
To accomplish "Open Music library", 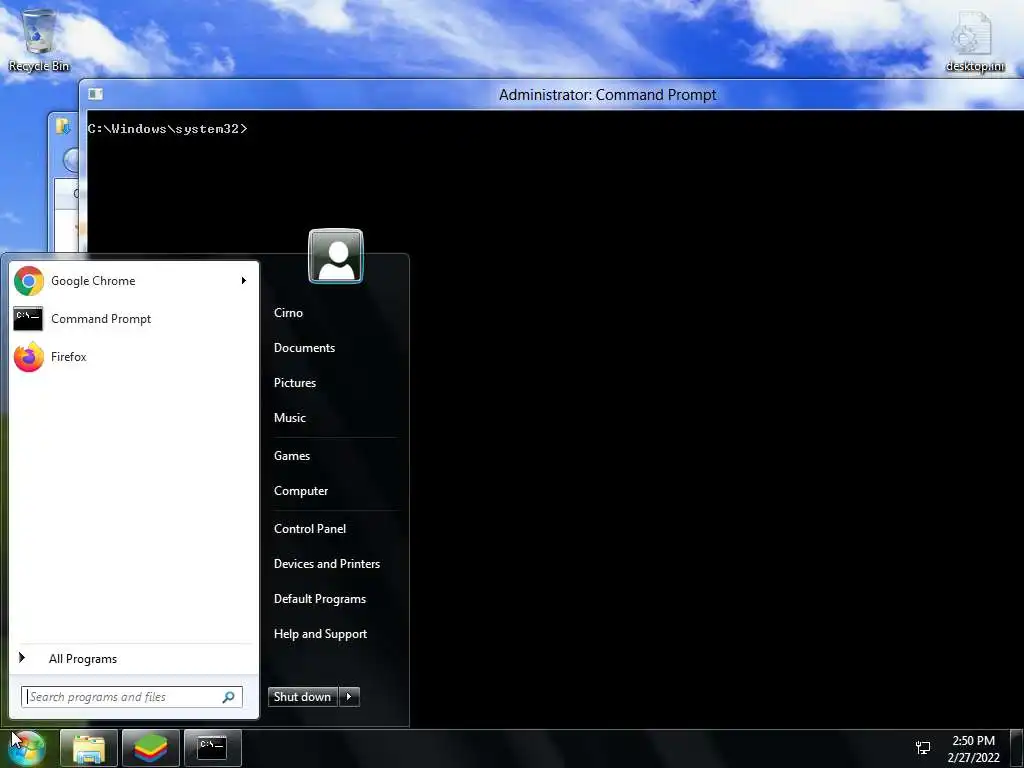I will (290, 418).
